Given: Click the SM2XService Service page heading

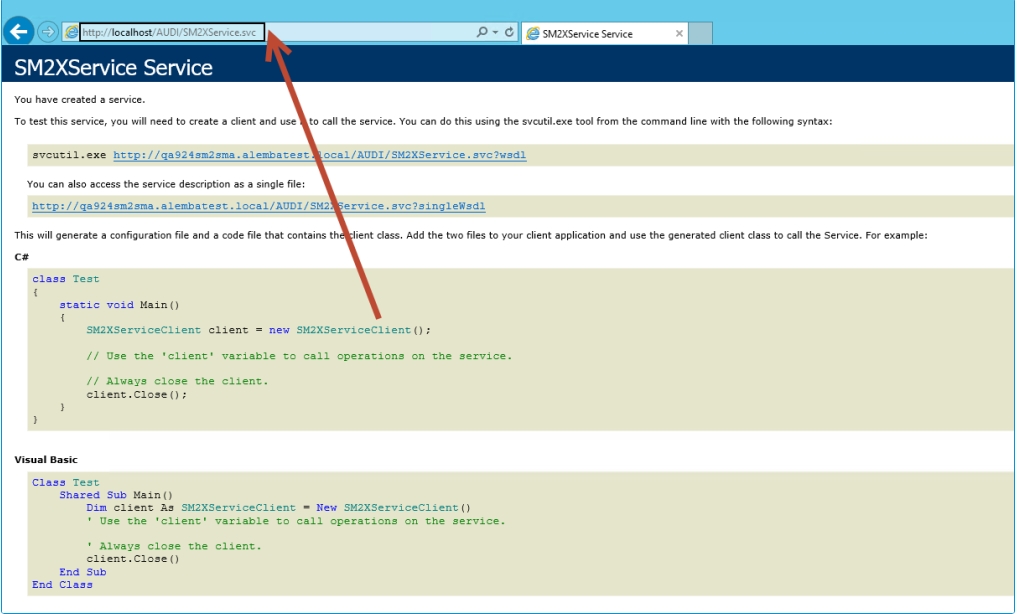Looking at the screenshot, I should click(113, 68).
